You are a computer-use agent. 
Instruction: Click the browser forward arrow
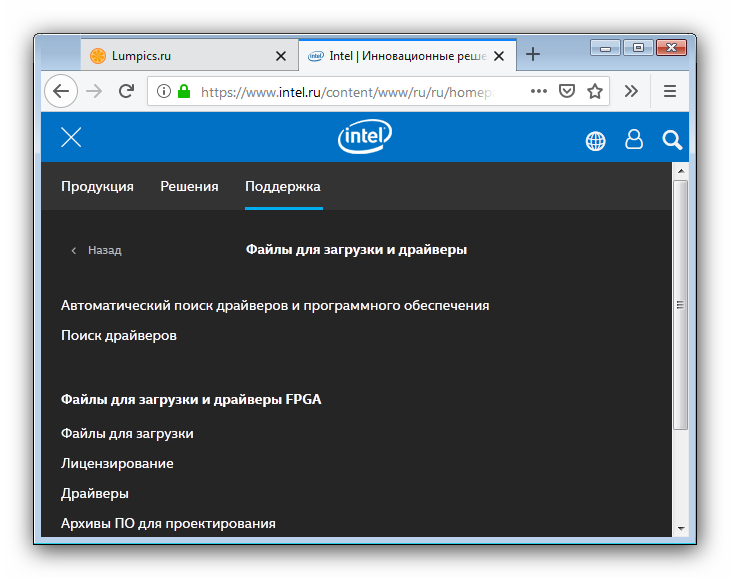94,91
